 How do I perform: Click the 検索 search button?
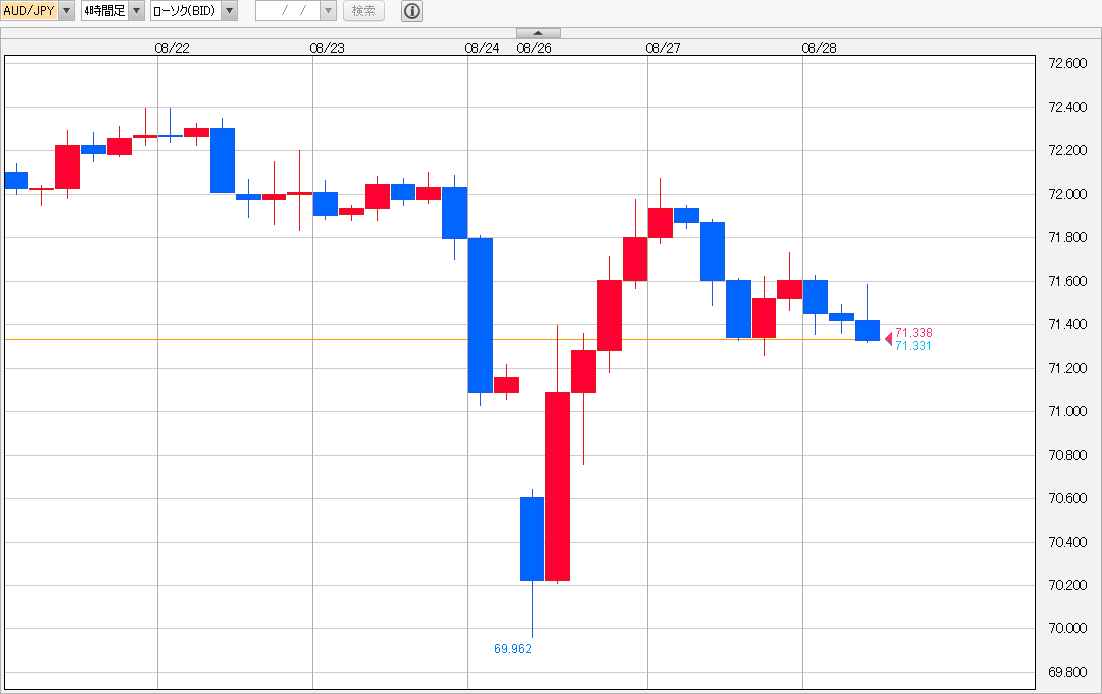tap(363, 11)
